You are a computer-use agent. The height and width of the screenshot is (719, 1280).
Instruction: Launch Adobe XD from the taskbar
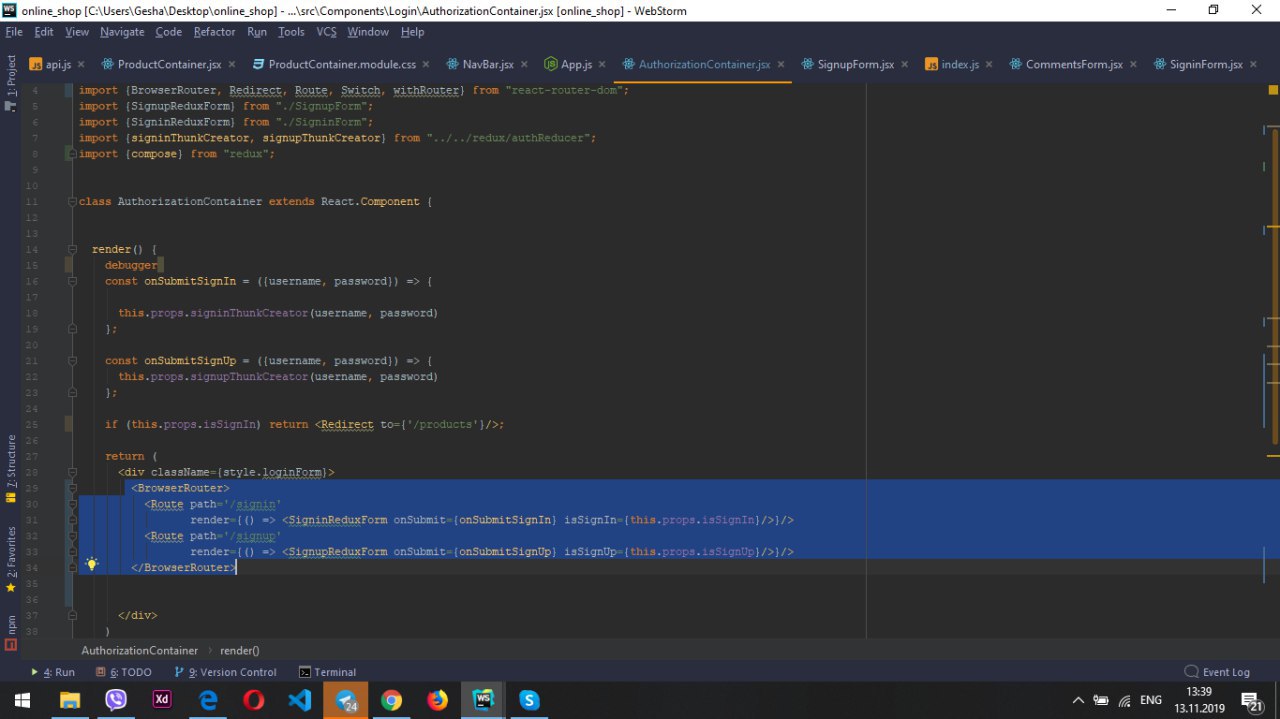[161, 700]
